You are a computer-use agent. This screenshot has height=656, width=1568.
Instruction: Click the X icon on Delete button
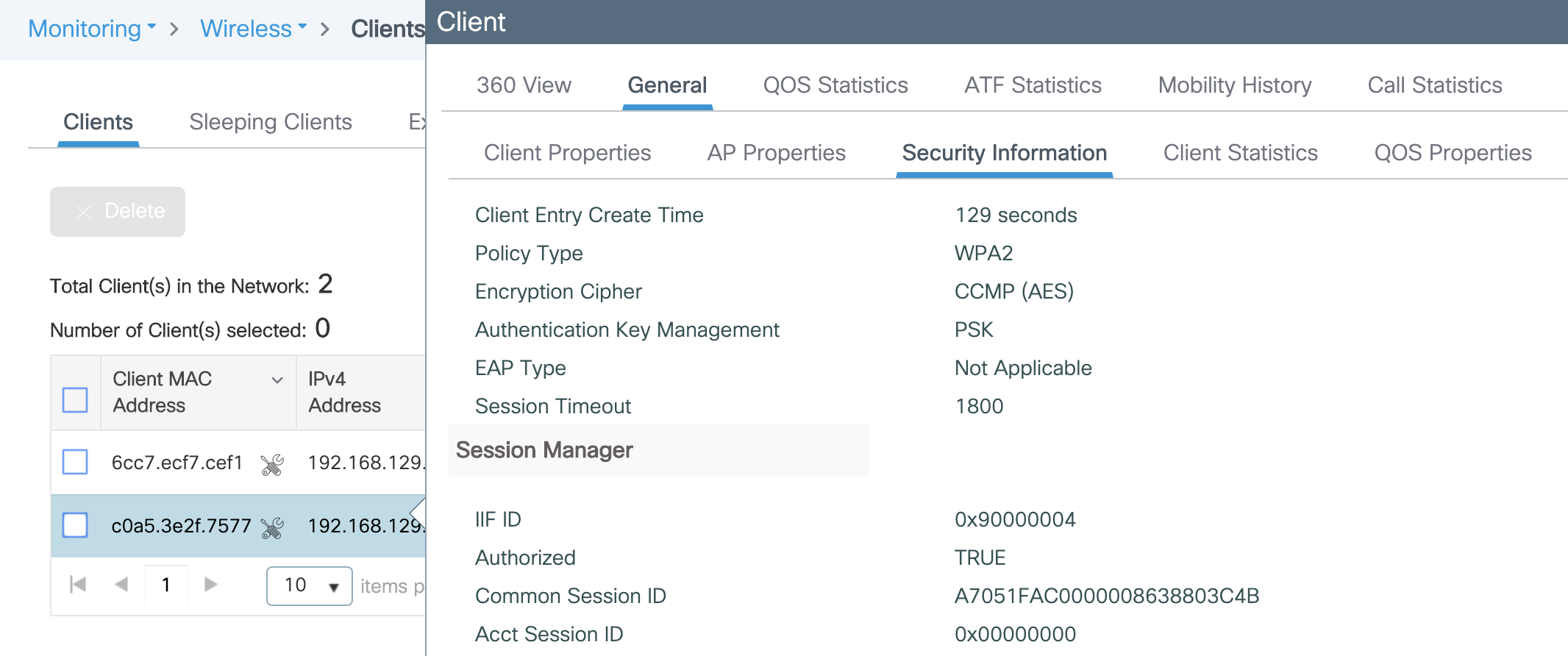84,213
